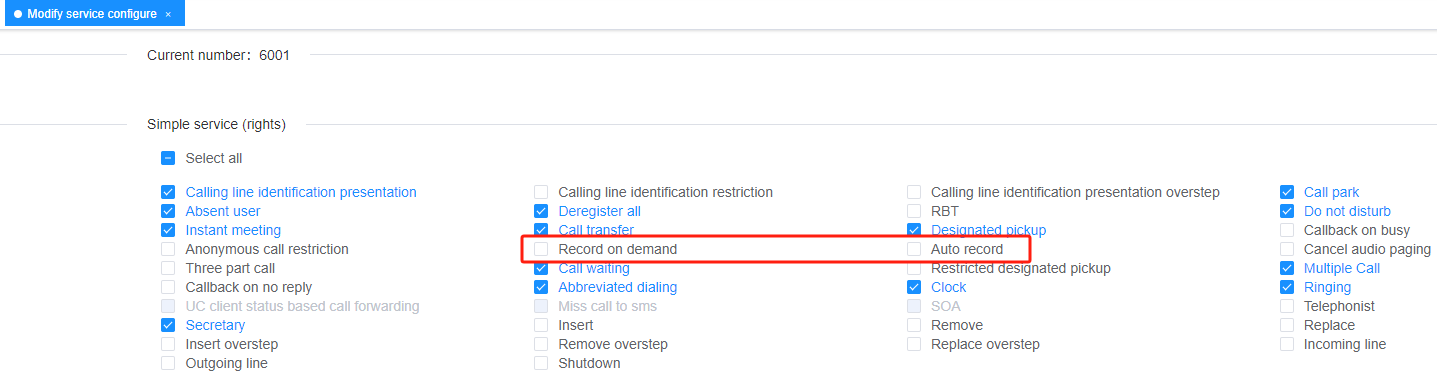Enable the Telephonist checkbox

point(1287,306)
